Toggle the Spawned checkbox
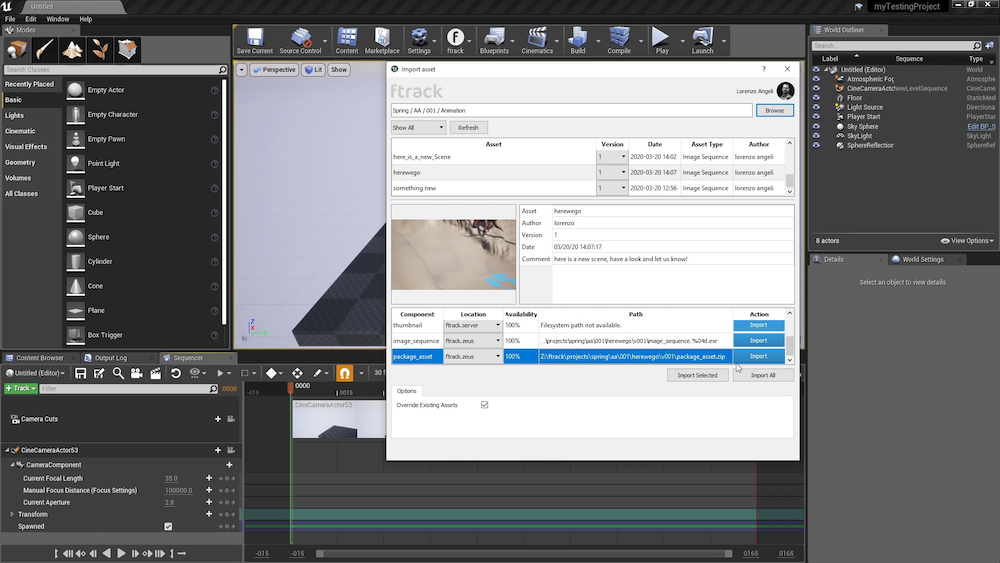The image size is (1000, 563). 168,527
